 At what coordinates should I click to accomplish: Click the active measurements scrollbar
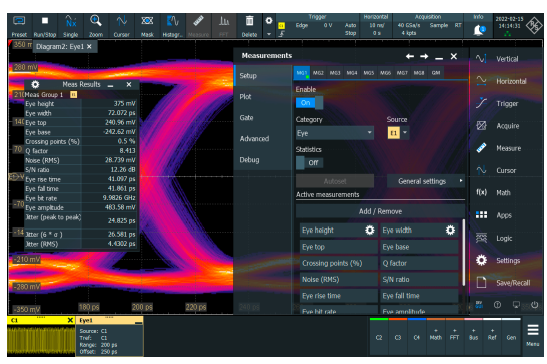(463, 252)
